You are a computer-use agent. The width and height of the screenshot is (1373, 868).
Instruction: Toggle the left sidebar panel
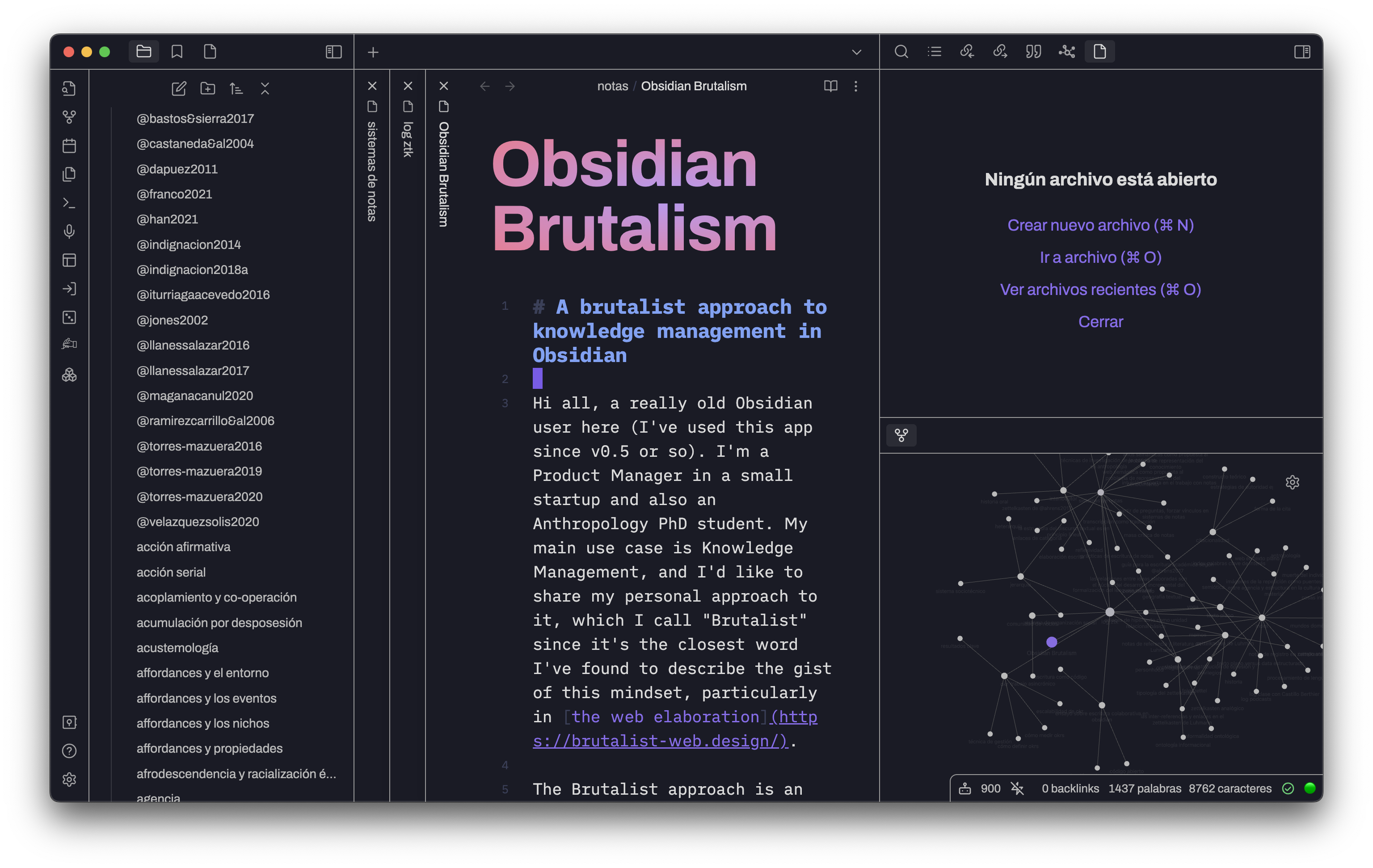click(333, 52)
